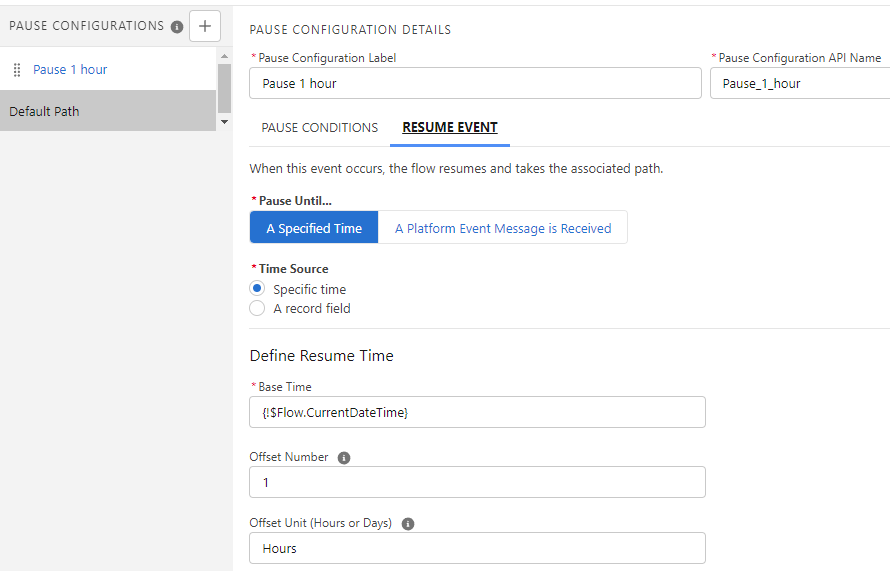
Task: Open the Pause Conditions tab
Action: pyautogui.click(x=319, y=128)
